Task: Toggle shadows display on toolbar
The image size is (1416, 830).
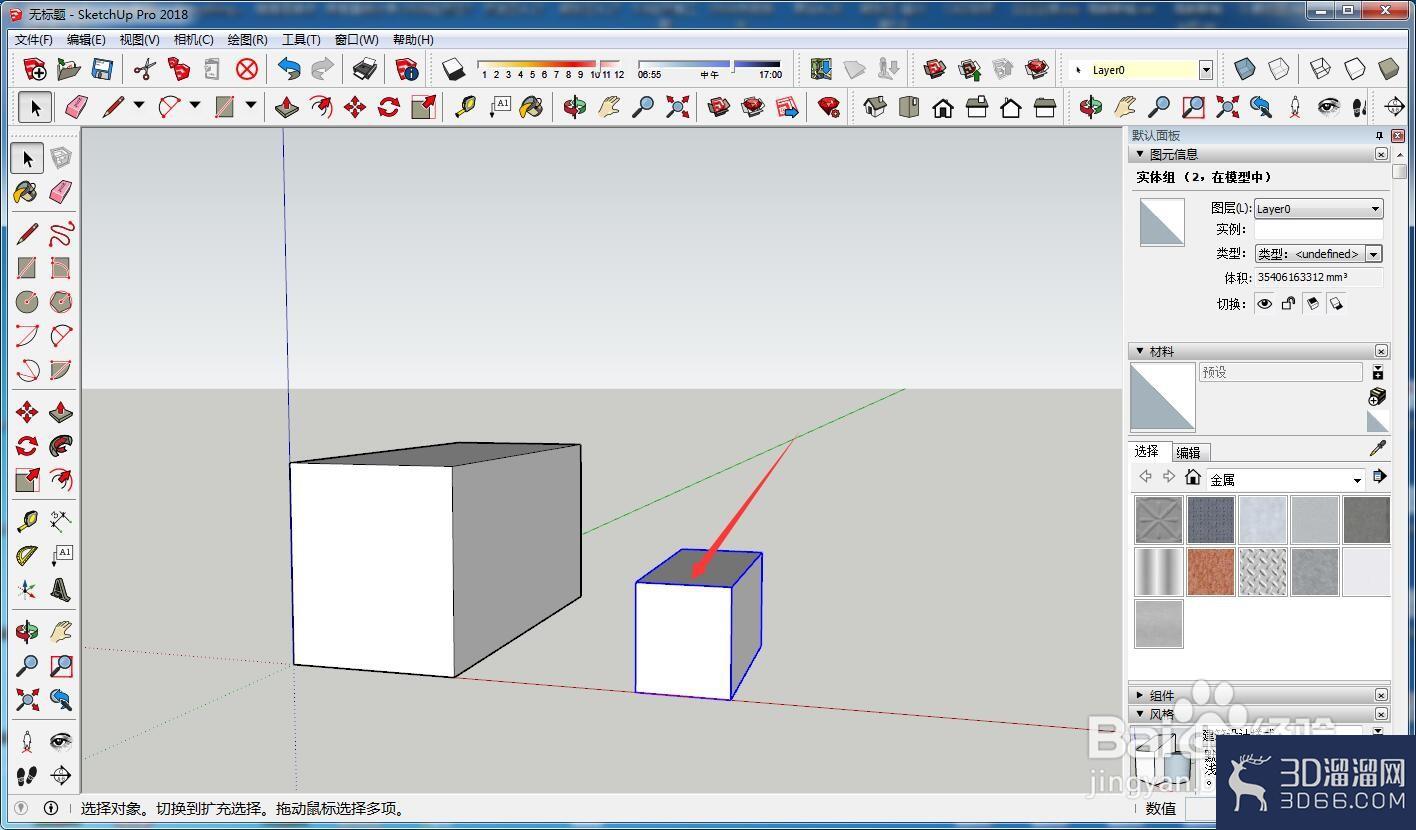Action: (x=454, y=69)
